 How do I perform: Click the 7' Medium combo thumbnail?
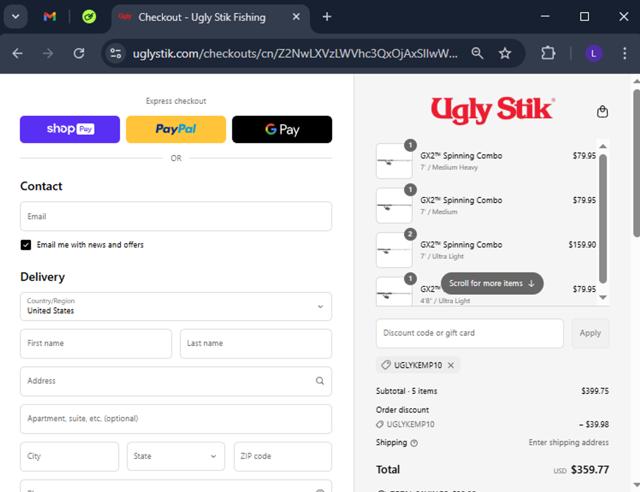tap(394, 206)
